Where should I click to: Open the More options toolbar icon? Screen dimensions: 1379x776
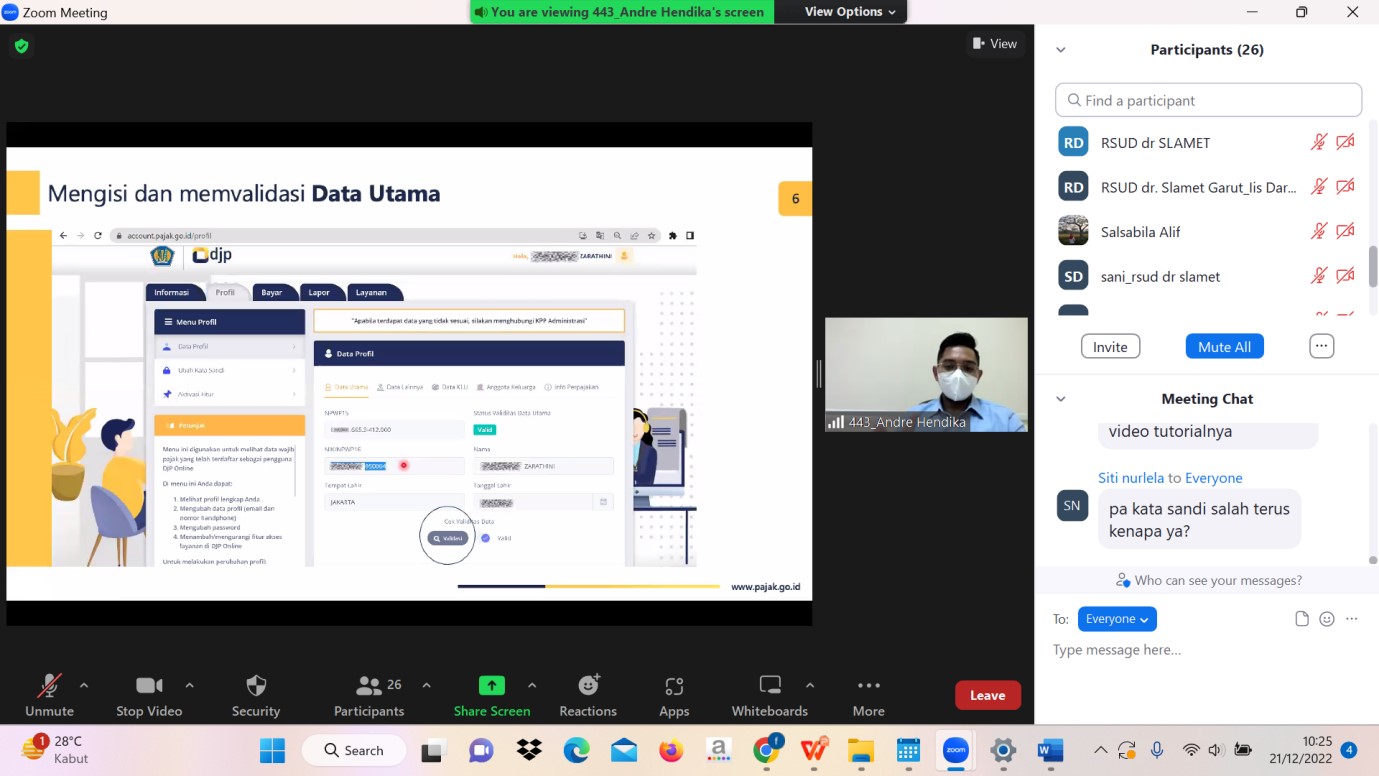(868, 686)
